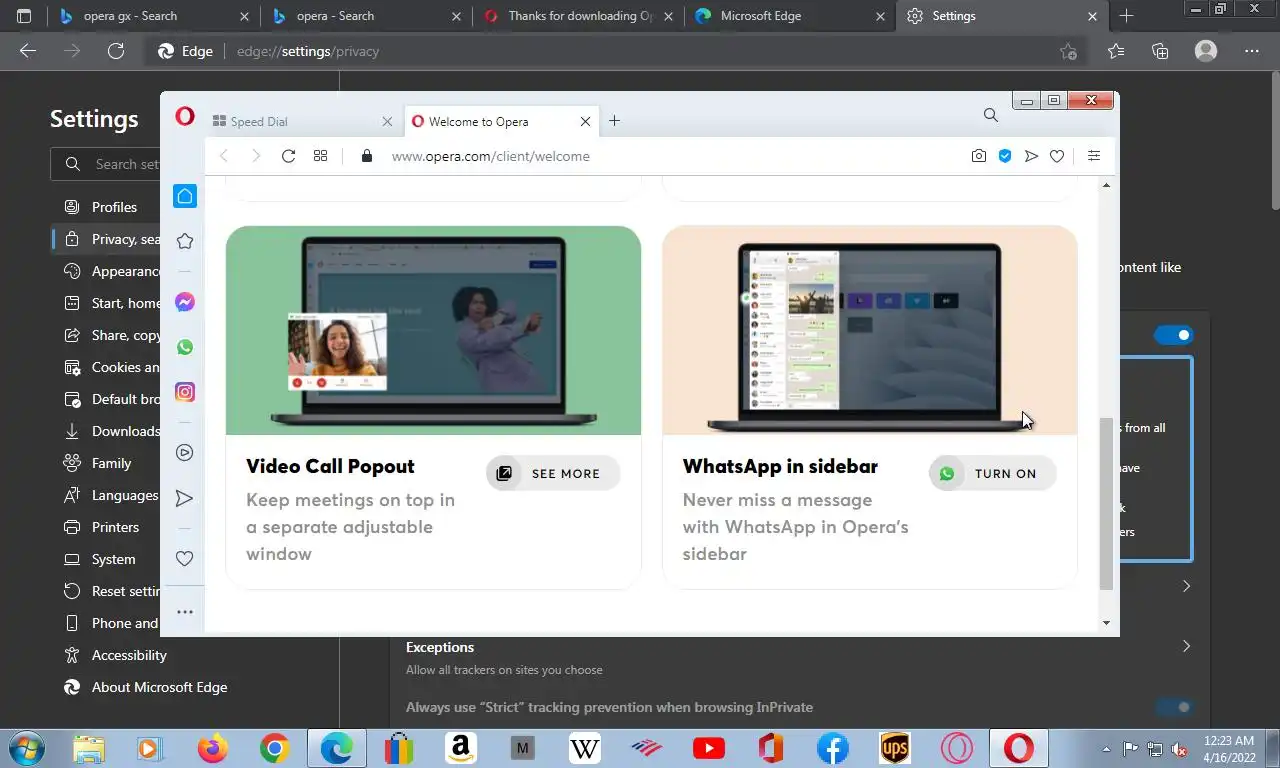Open Profiles in Edge settings
This screenshot has width=1280, height=768.
(114, 207)
